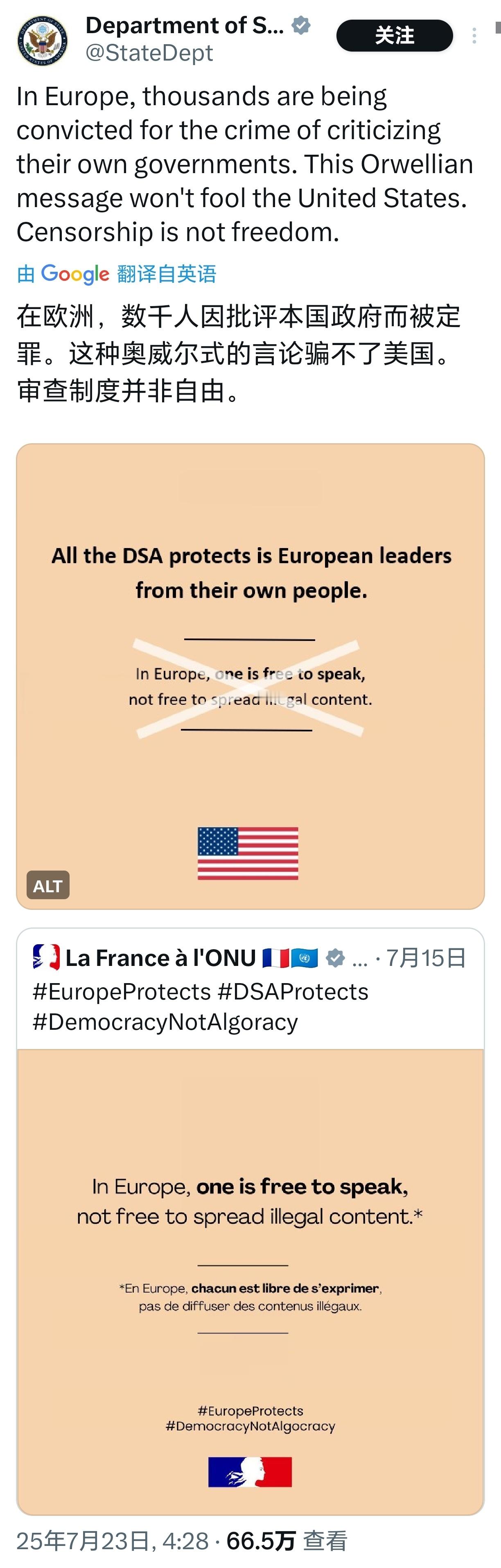Open the DSA protects European leaders image
Screen dimensions: 501x1568
(x=250, y=676)
